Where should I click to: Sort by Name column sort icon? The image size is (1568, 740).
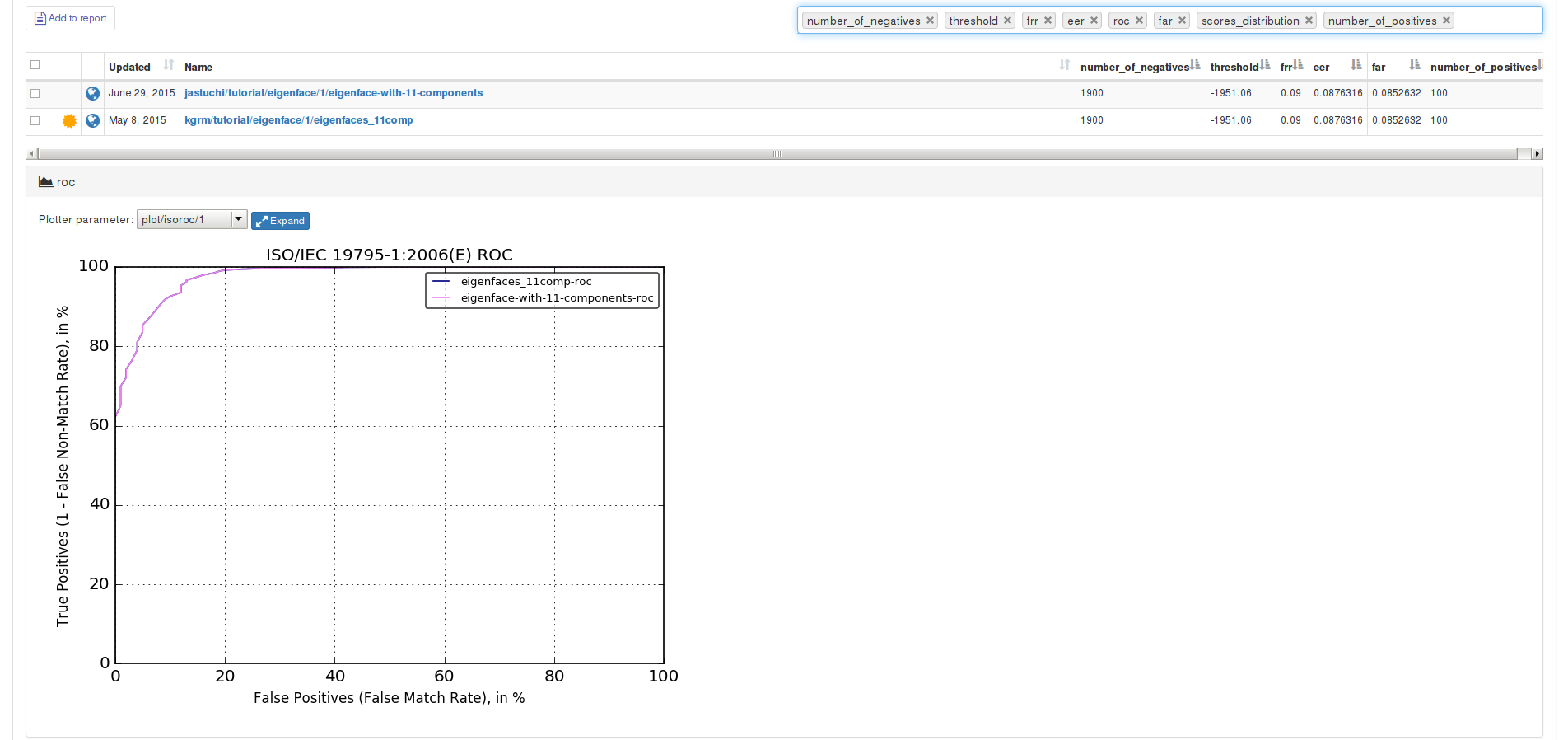(1064, 65)
